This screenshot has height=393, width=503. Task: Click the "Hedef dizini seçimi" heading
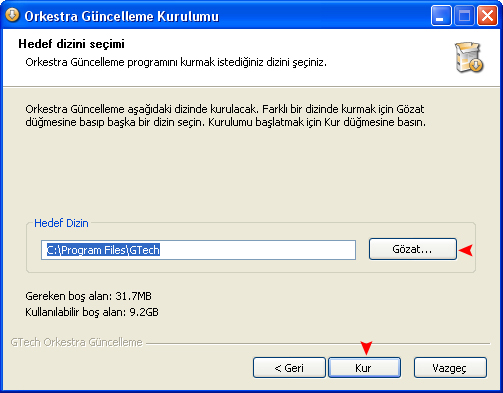tap(71, 44)
